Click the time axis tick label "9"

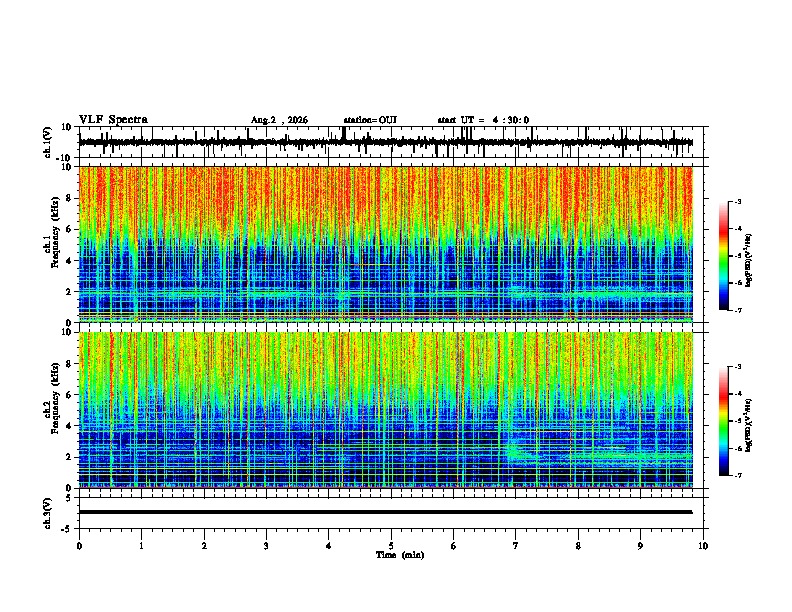pyautogui.click(x=640, y=546)
